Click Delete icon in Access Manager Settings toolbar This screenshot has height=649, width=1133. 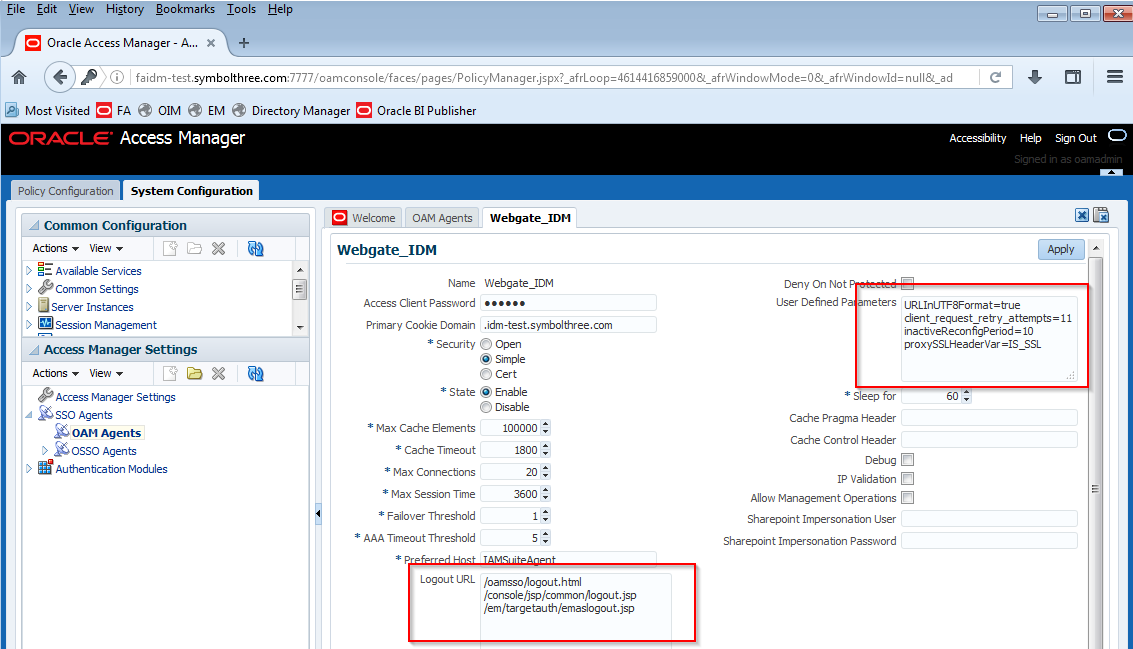218,373
